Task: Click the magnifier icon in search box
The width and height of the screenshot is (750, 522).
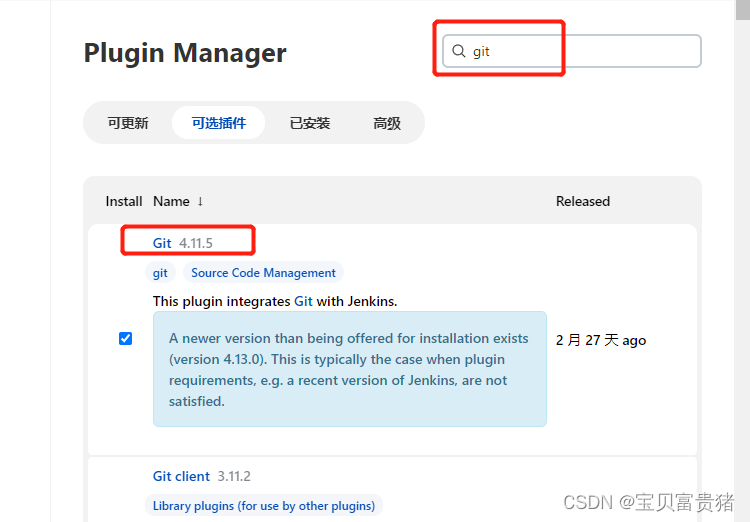Action: [459, 51]
